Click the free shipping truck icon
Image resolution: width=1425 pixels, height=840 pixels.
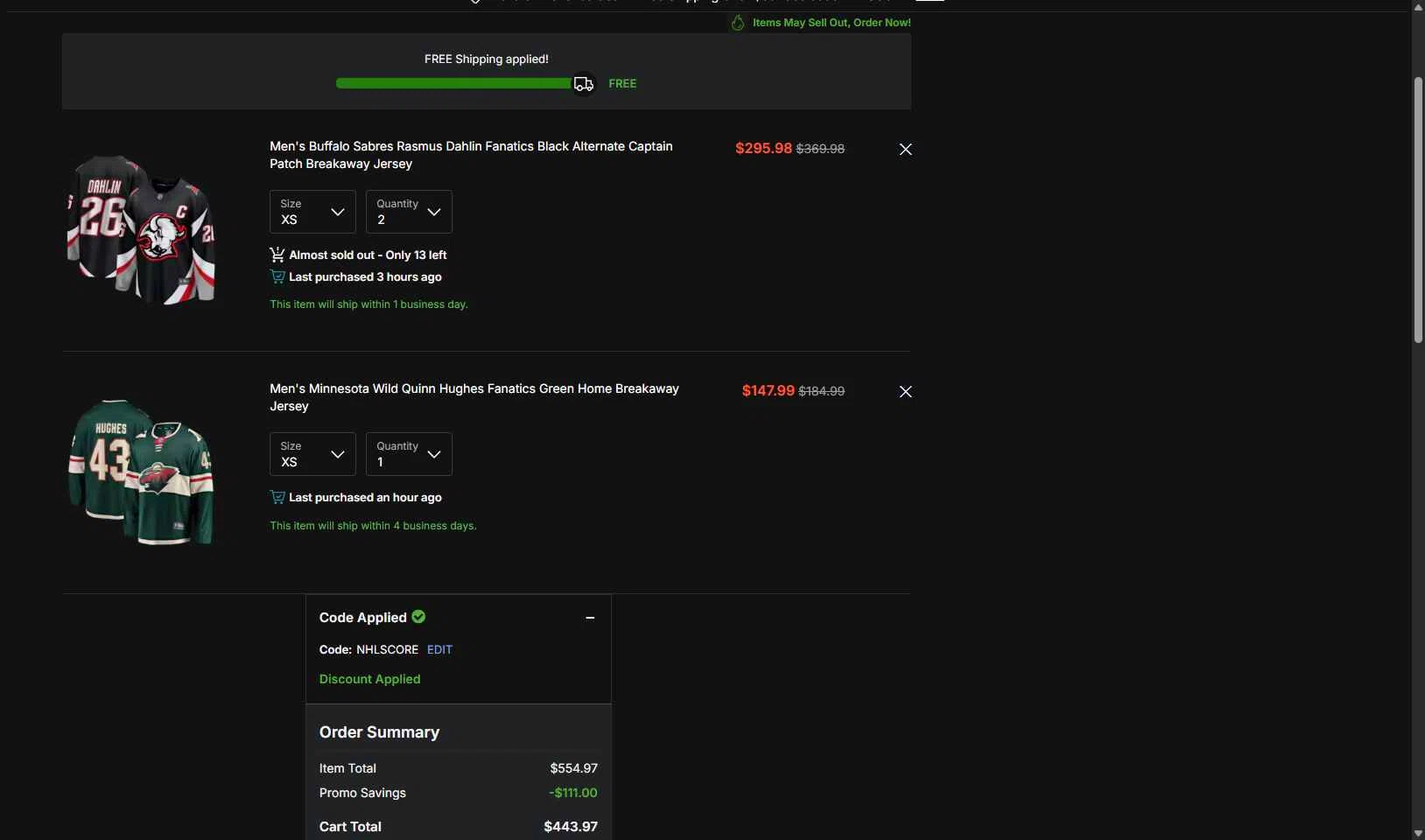[x=584, y=84]
